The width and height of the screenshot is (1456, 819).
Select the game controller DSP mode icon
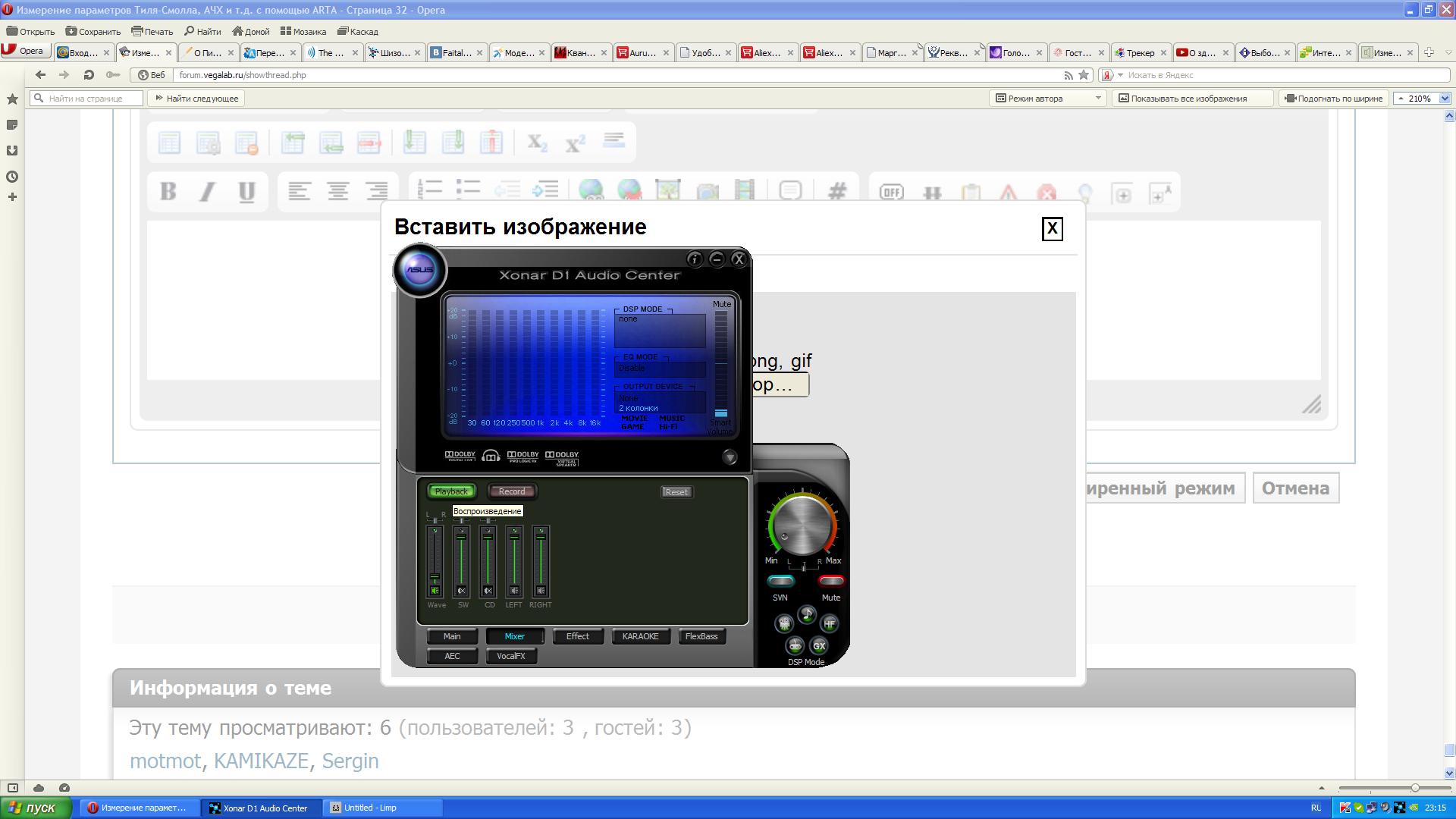click(x=795, y=645)
